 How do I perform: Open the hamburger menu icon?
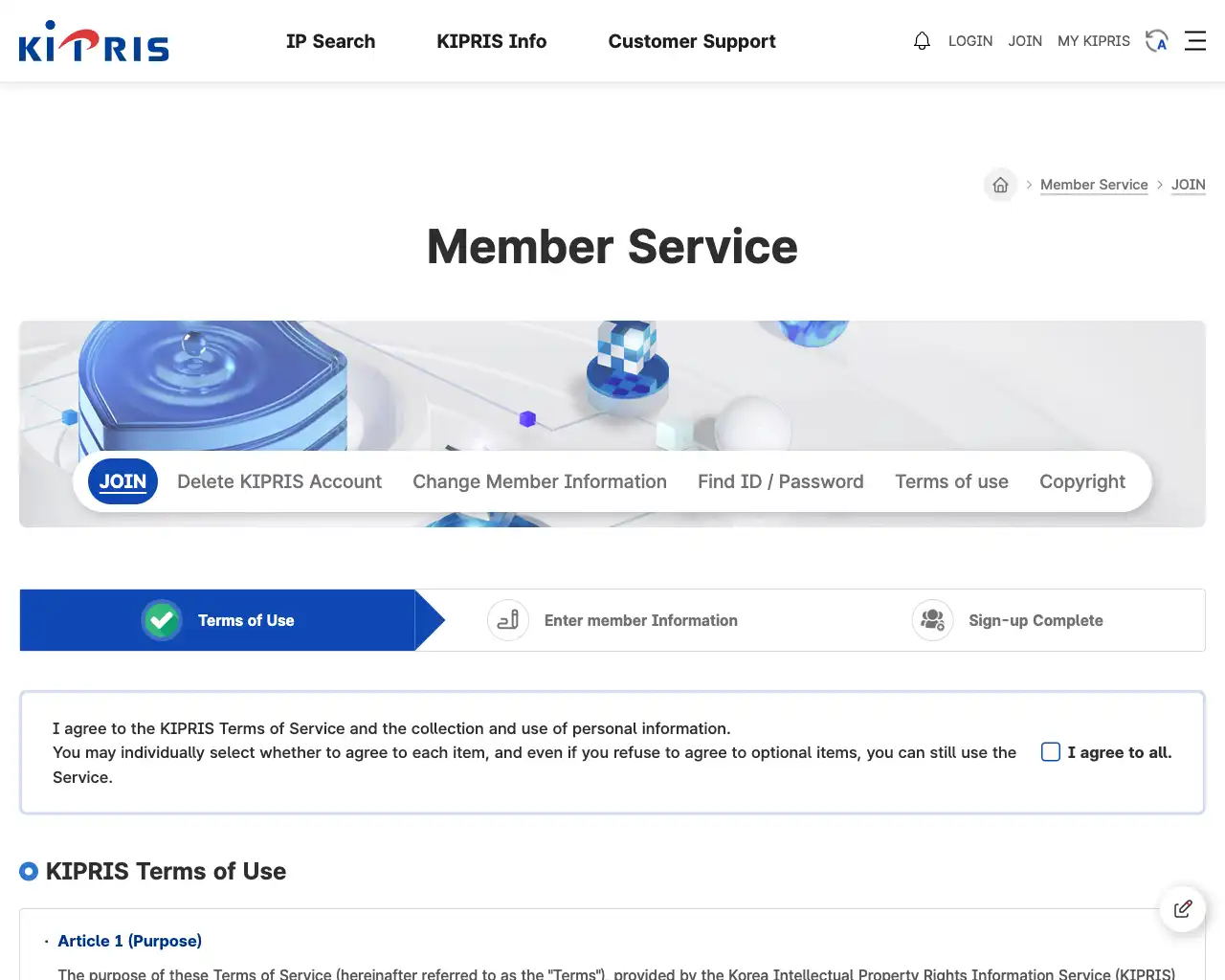pos(1195,41)
